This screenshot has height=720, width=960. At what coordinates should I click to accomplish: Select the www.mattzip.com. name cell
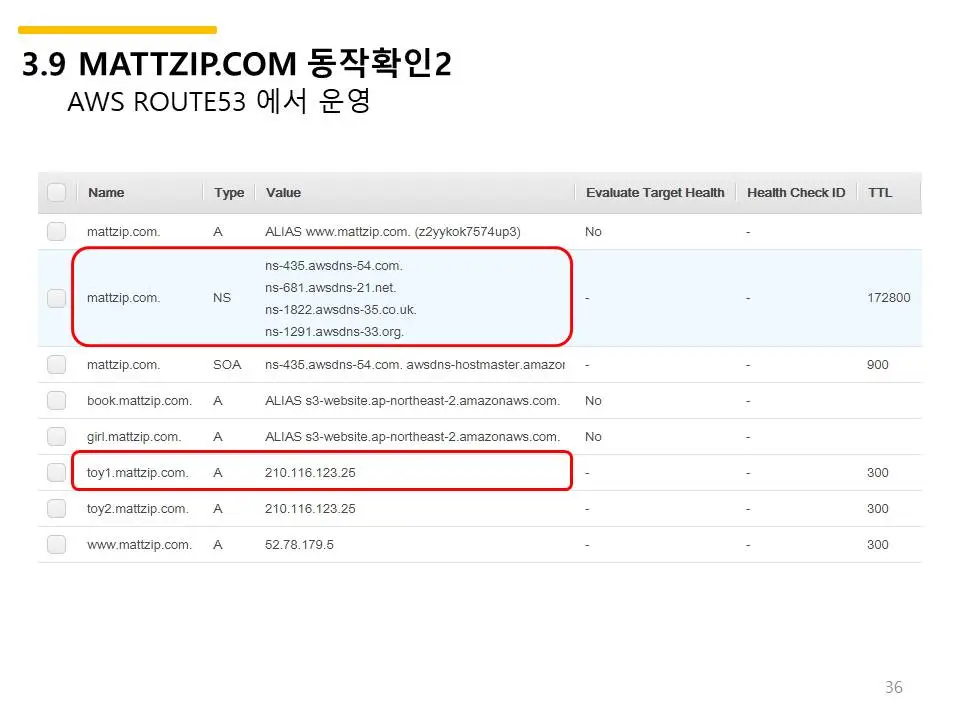click(139, 544)
